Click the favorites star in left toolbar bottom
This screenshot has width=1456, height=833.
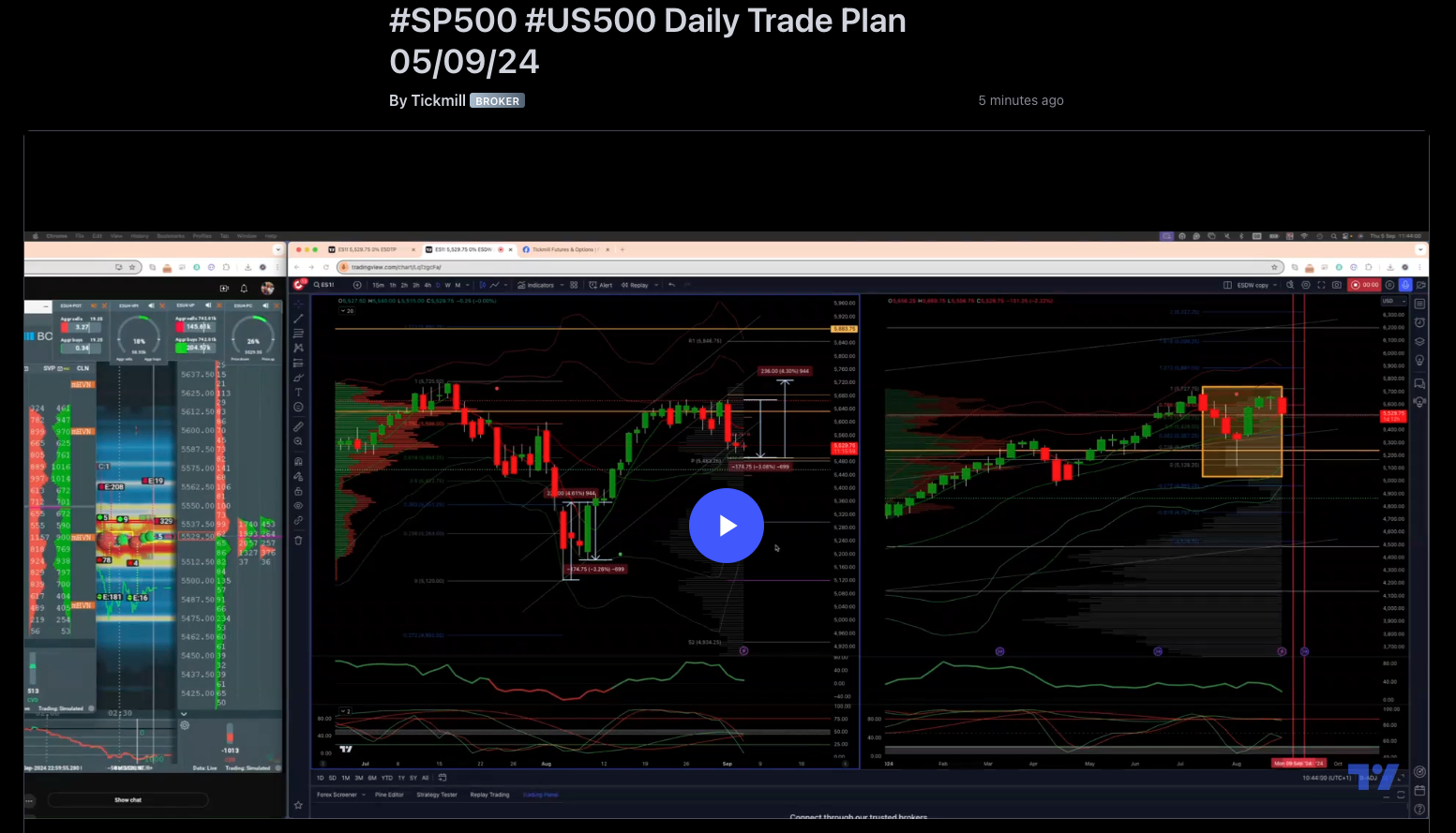pyautogui.click(x=298, y=805)
